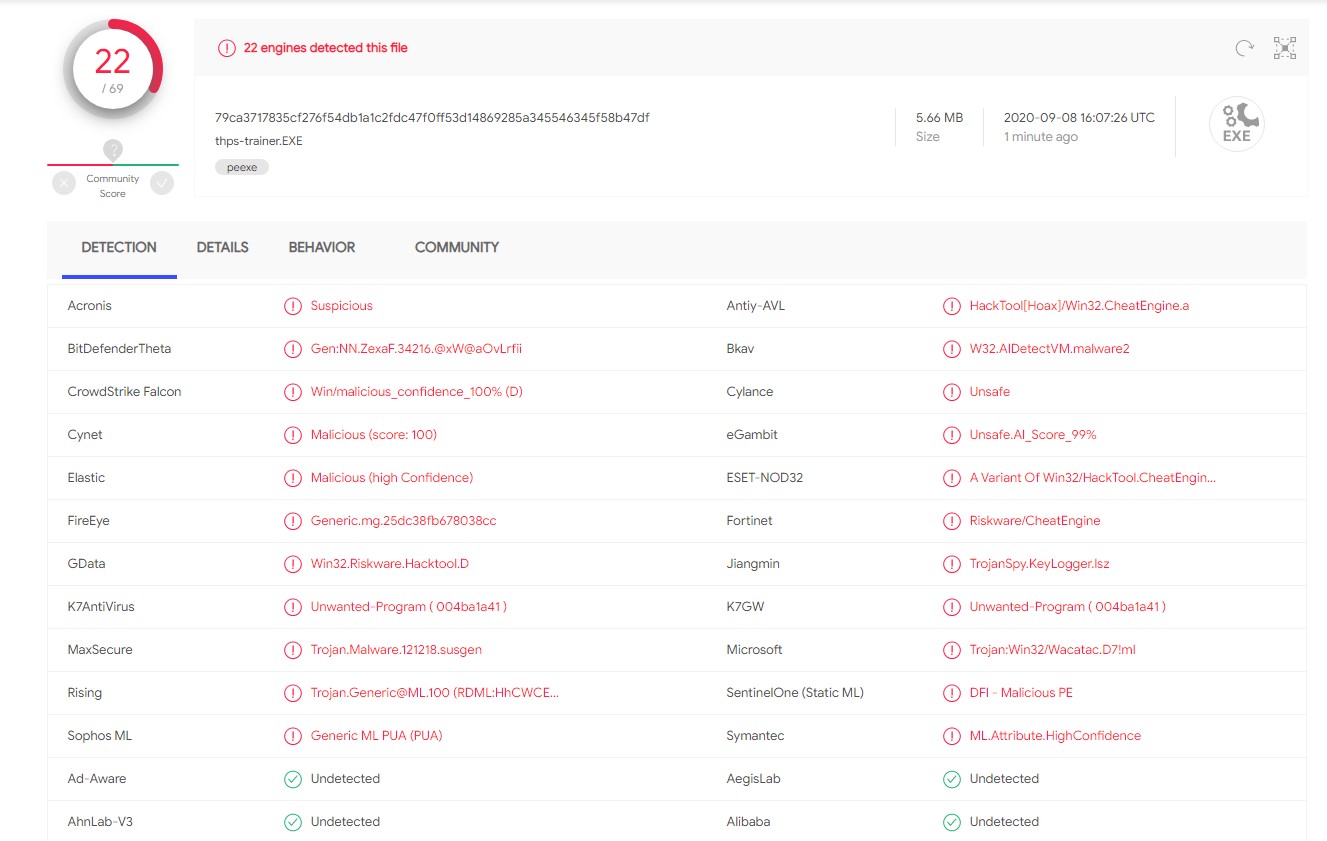The image size is (1327, 841).
Task: Click alert icon in detection banner
Action: [x=227, y=48]
